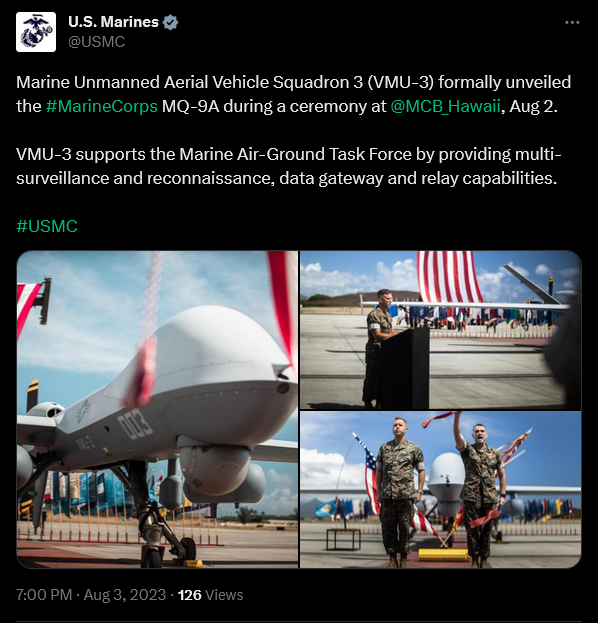
Task: Open the two Marines ribbon-cutting photo
Action: tap(440, 490)
